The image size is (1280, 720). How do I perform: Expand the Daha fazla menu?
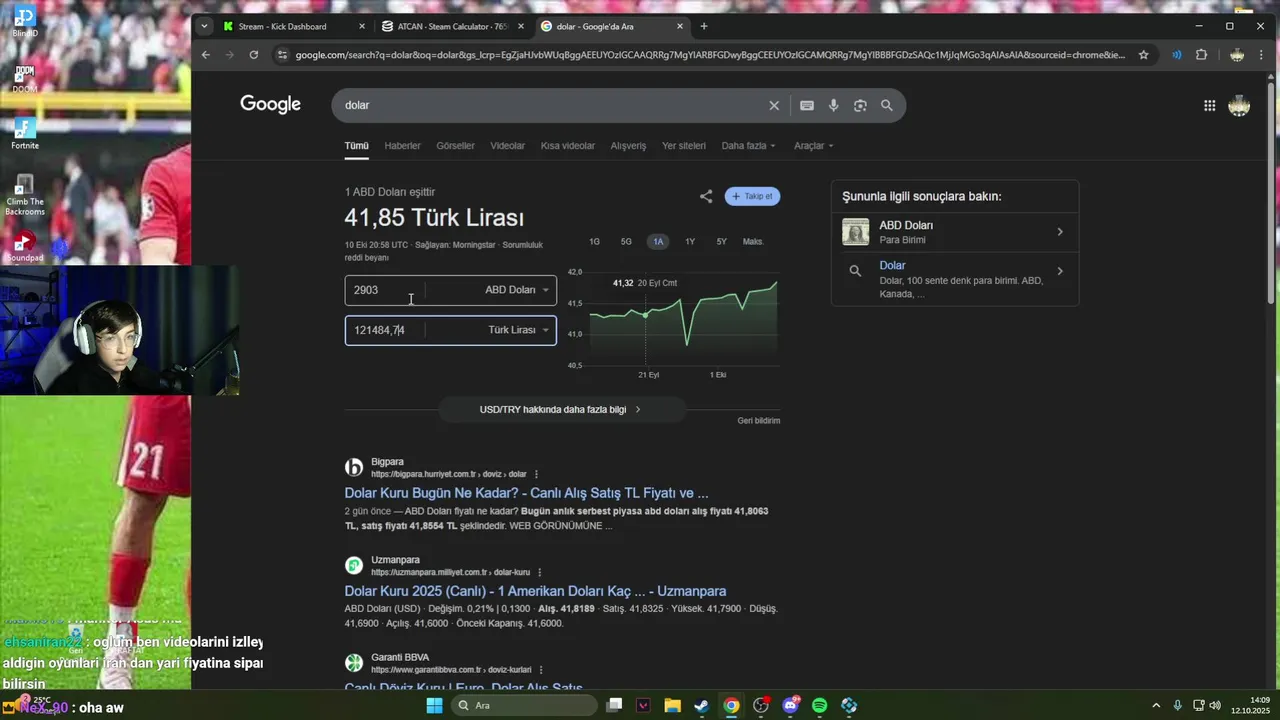(x=749, y=146)
